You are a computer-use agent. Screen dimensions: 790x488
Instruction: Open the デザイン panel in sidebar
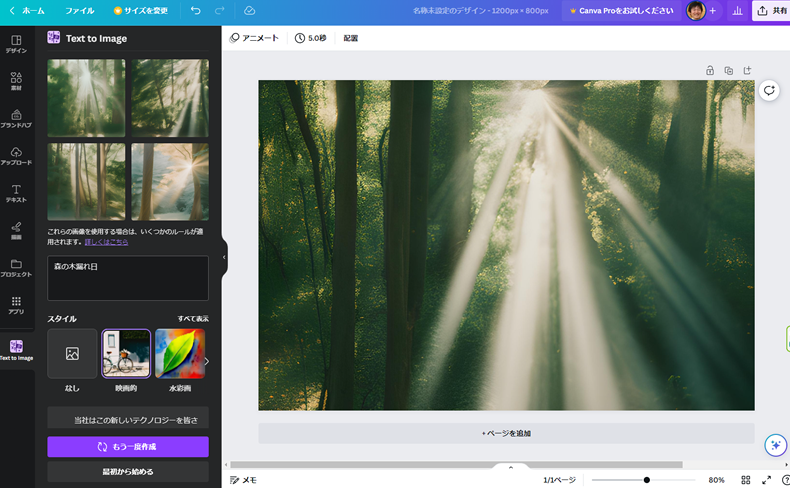tap(16, 44)
